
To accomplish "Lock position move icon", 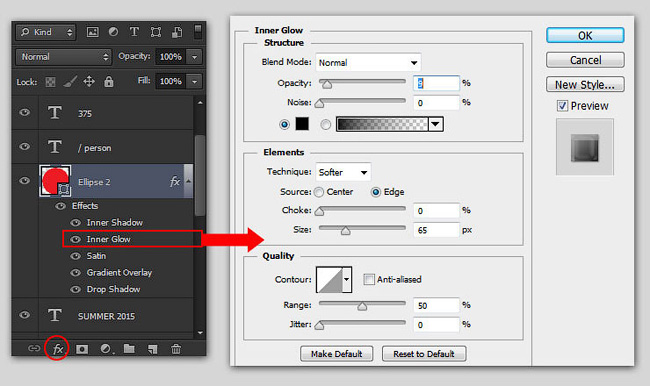I will (89, 82).
